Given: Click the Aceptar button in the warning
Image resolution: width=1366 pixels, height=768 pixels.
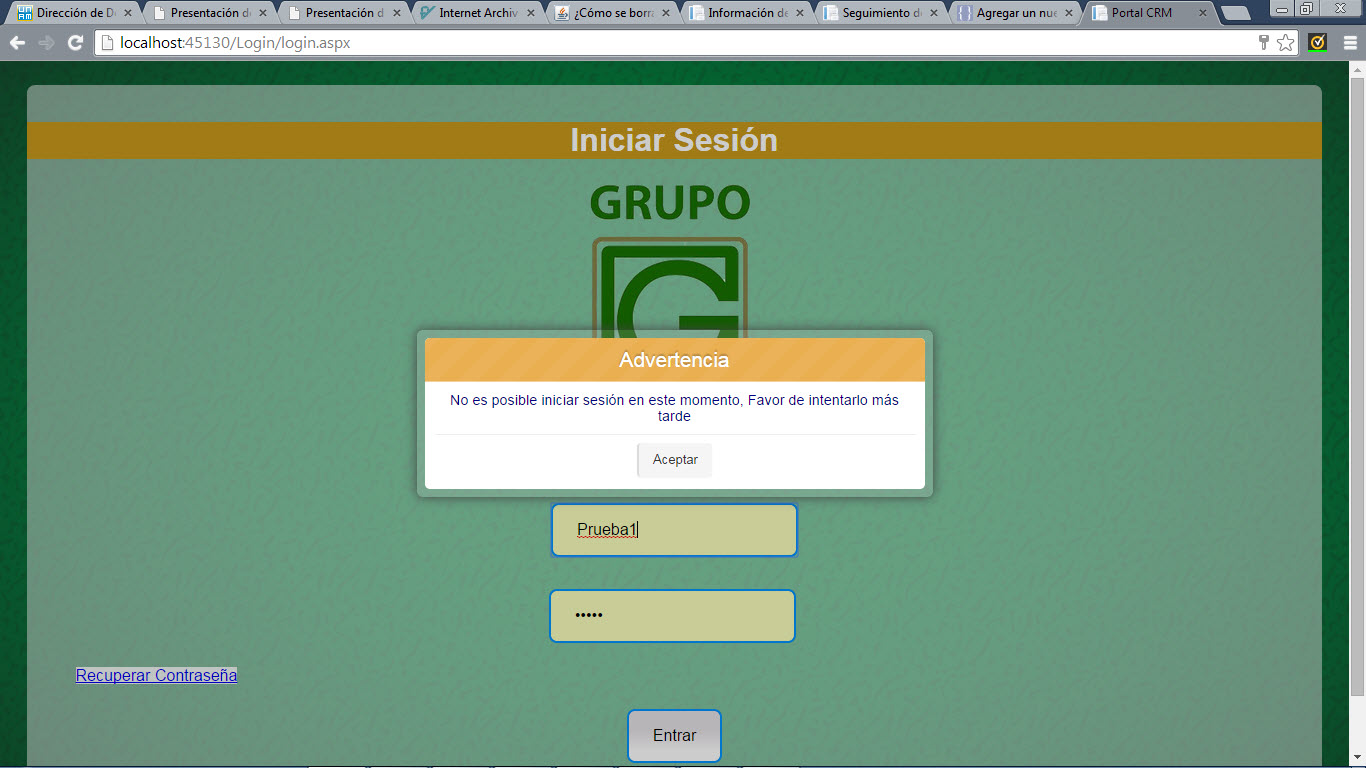Looking at the screenshot, I should (x=675, y=460).
